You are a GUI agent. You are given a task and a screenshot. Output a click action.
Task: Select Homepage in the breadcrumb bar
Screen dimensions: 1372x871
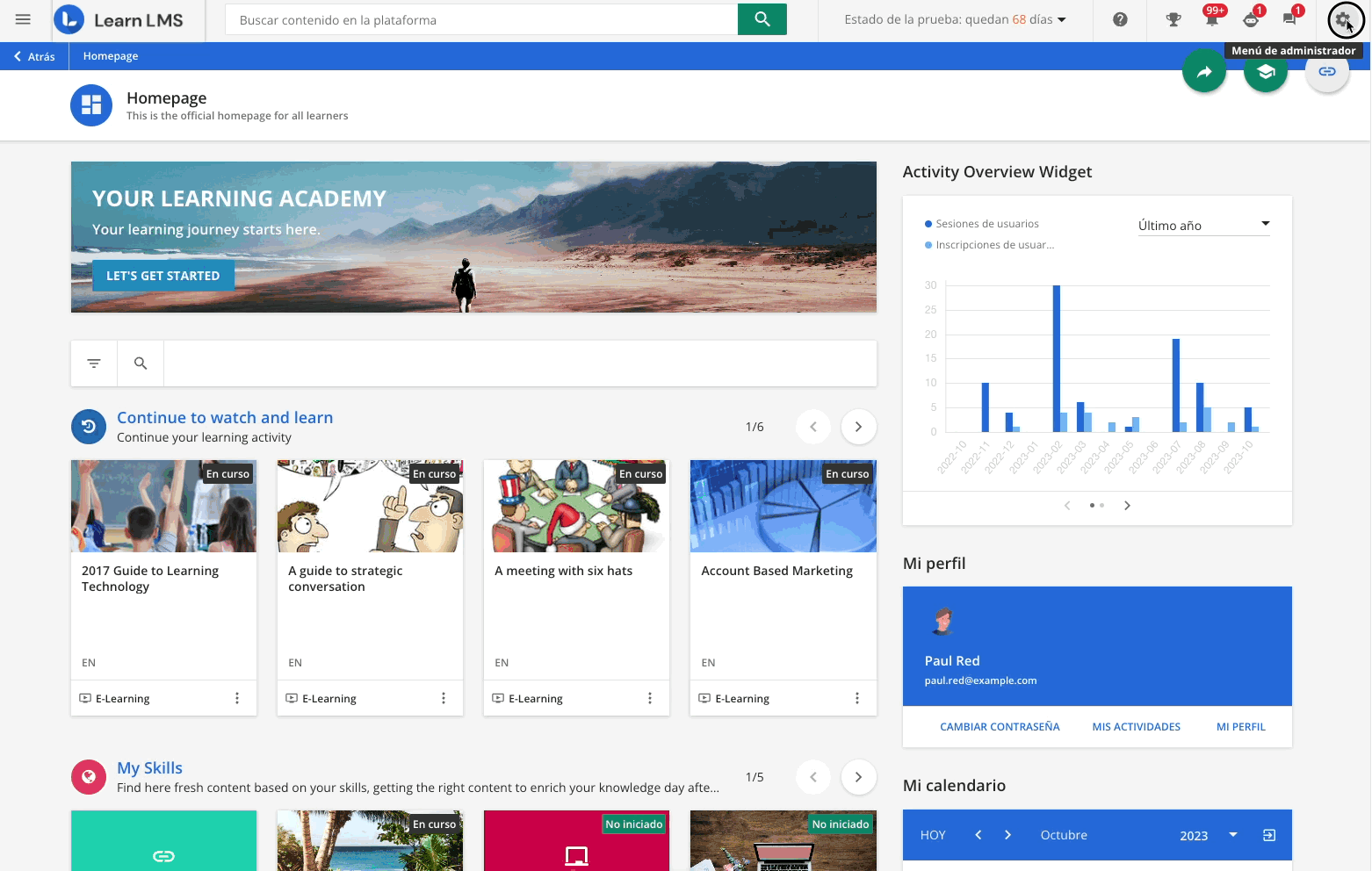tap(111, 56)
